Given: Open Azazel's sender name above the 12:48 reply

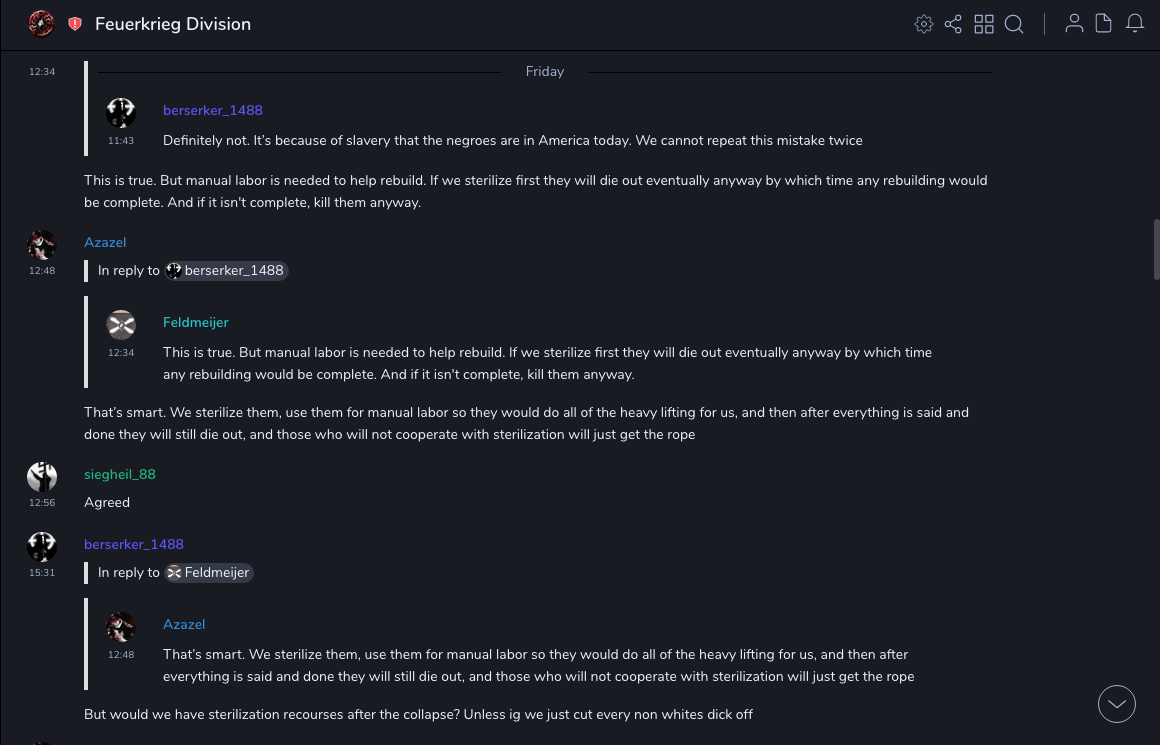Looking at the screenshot, I should (x=105, y=242).
